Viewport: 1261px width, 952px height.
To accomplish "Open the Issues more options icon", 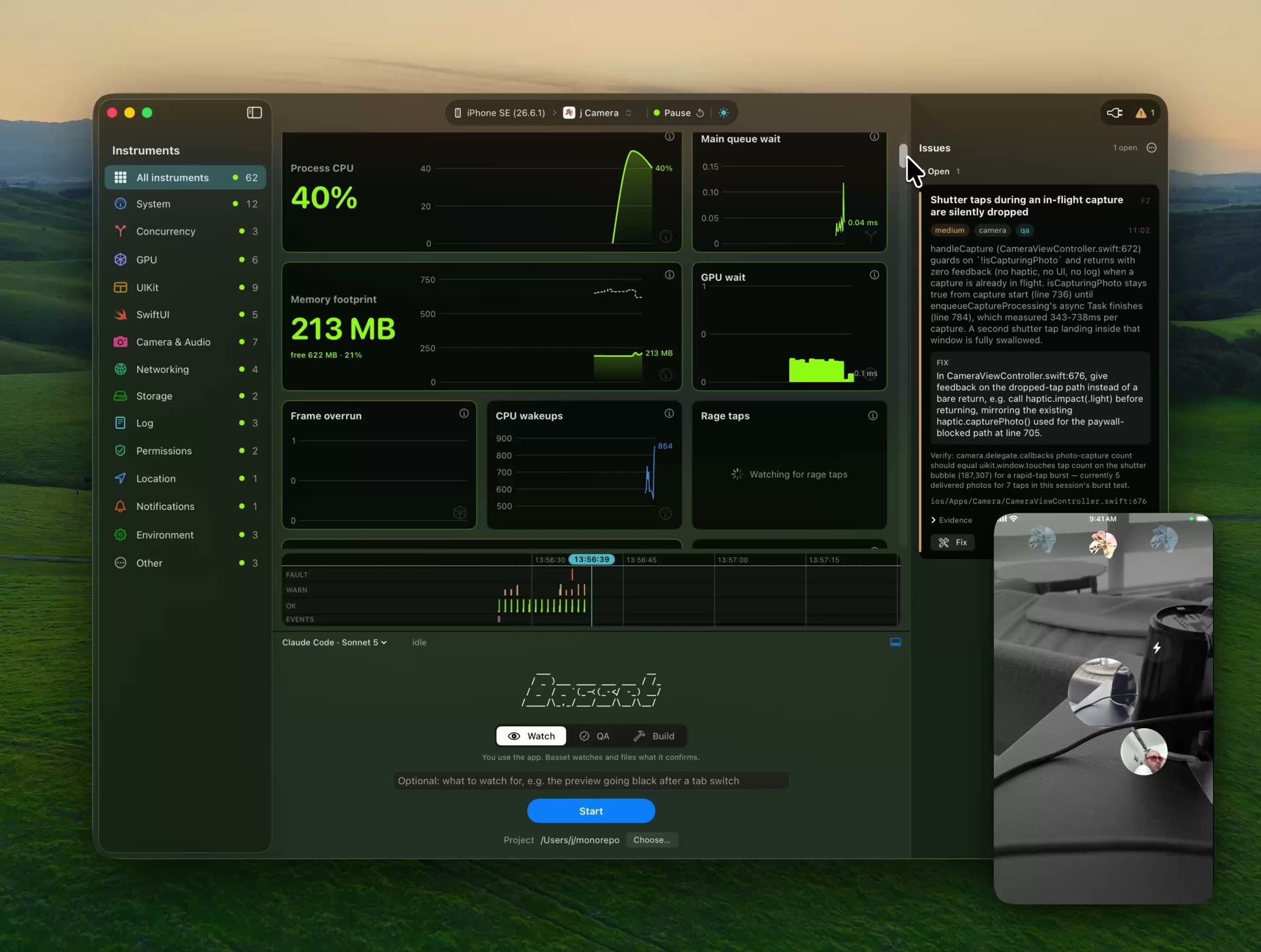I will coord(1151,148).
